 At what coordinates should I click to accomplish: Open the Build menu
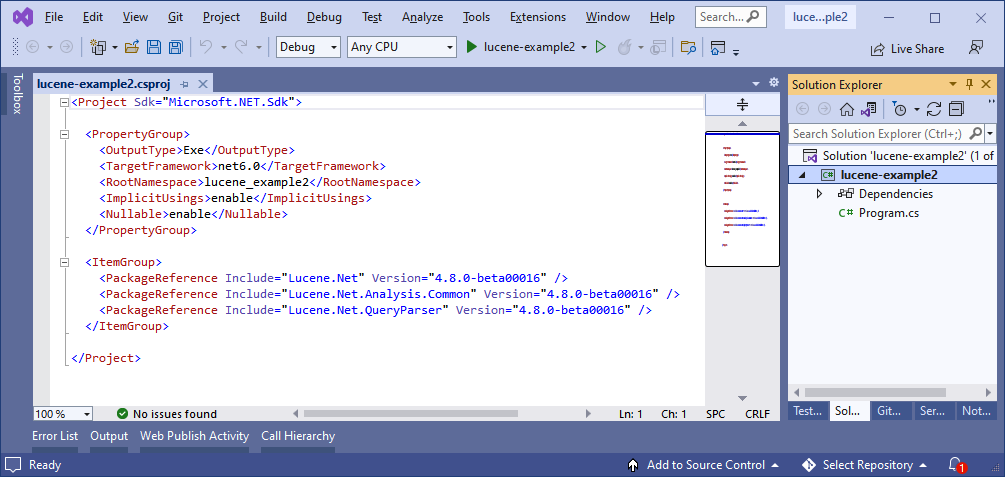[272, 17]
